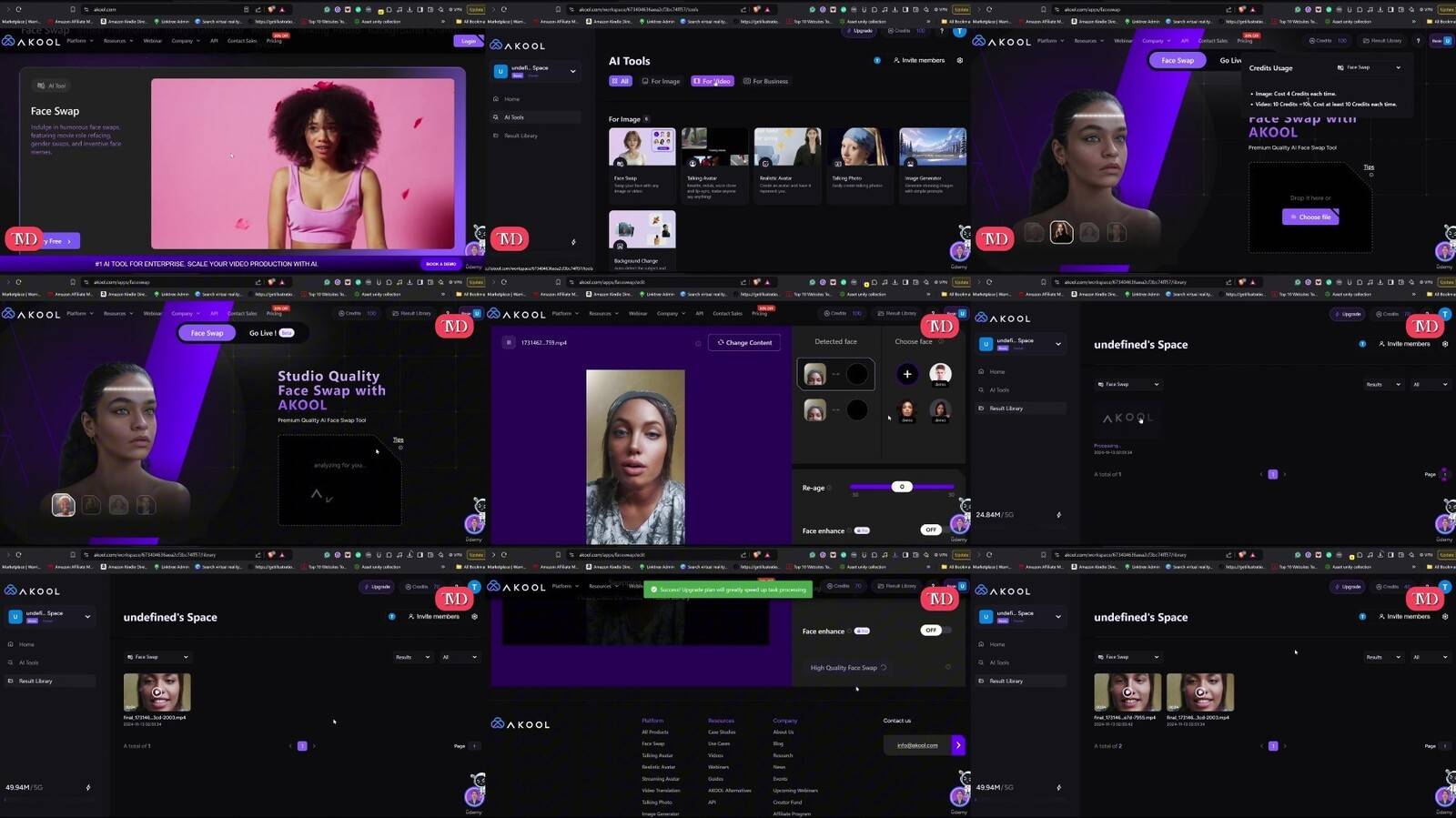Open the Face Swap dropdown in the Credits Usage popup
Viewport: 1456px width, 818px height.
(x=1369, y=67)
